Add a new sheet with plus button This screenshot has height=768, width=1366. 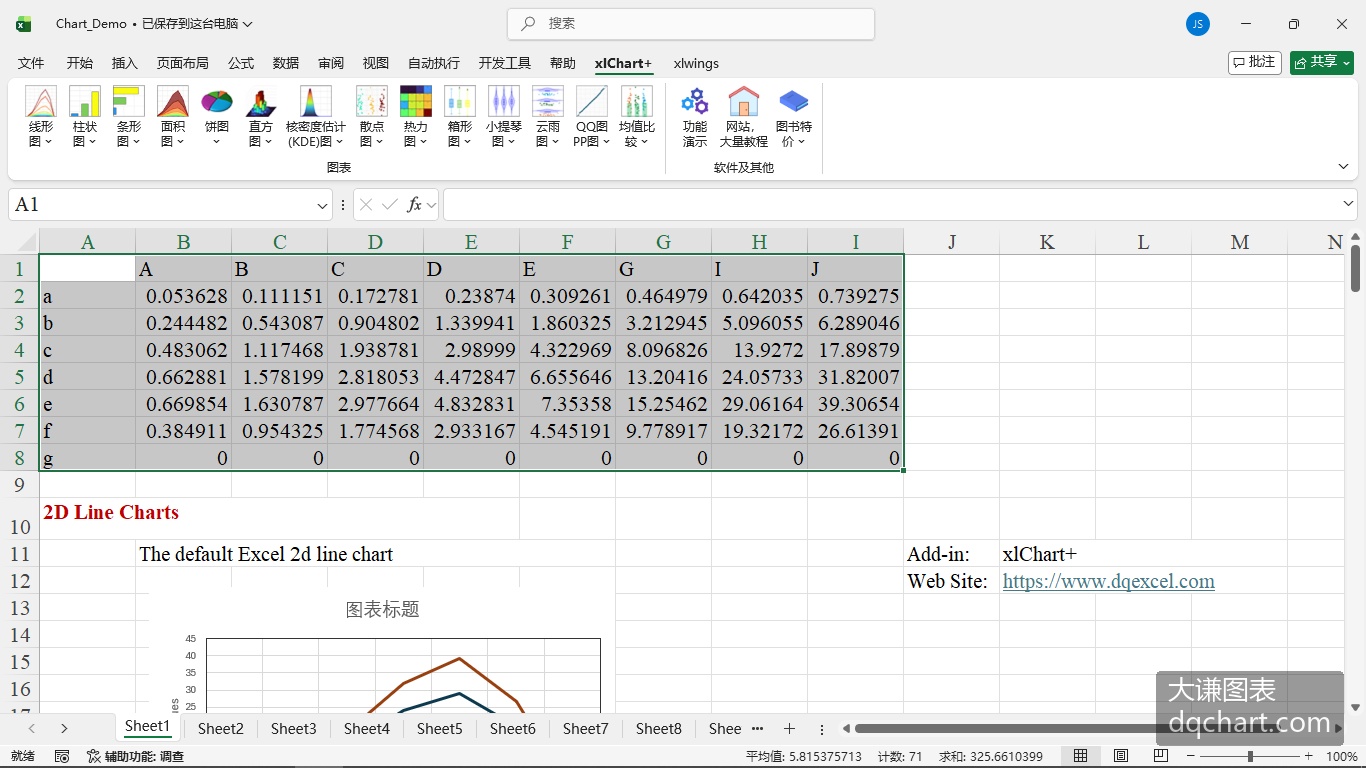[x=789, y=729]
